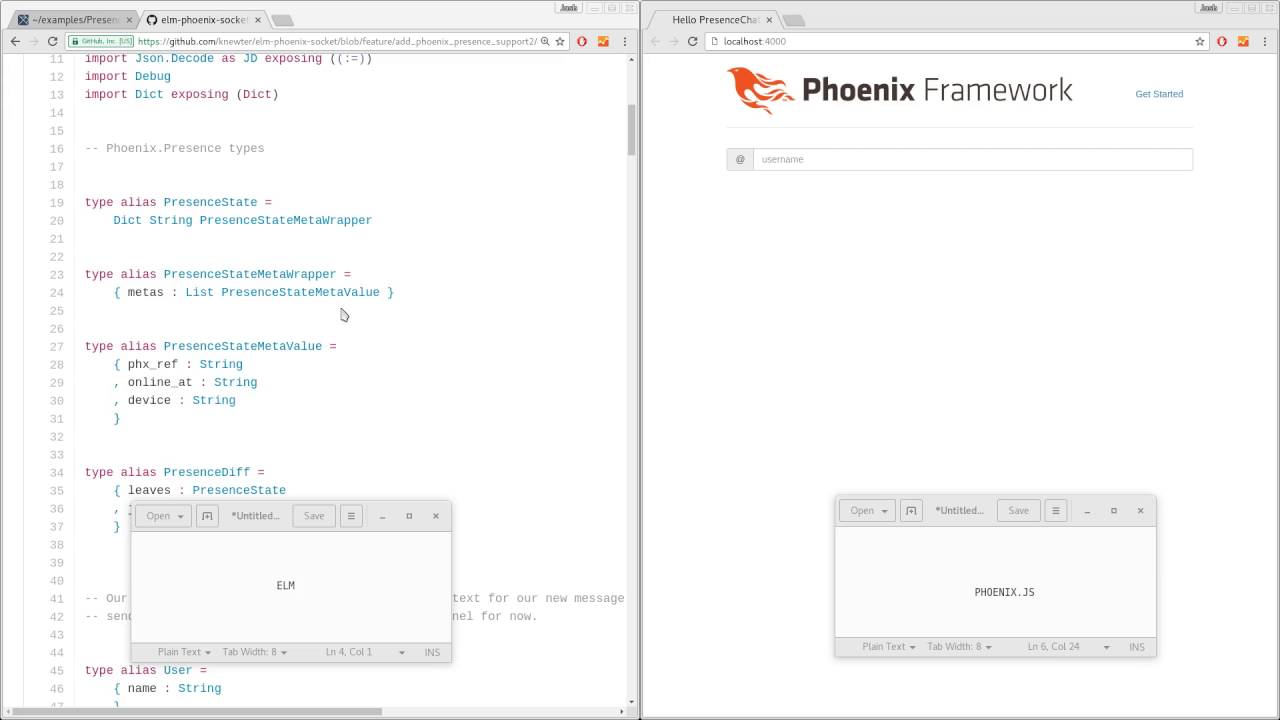Click the "-- Phoenix.Presence types" comment
Screen dimensions: 1280x720
(175, 149)
